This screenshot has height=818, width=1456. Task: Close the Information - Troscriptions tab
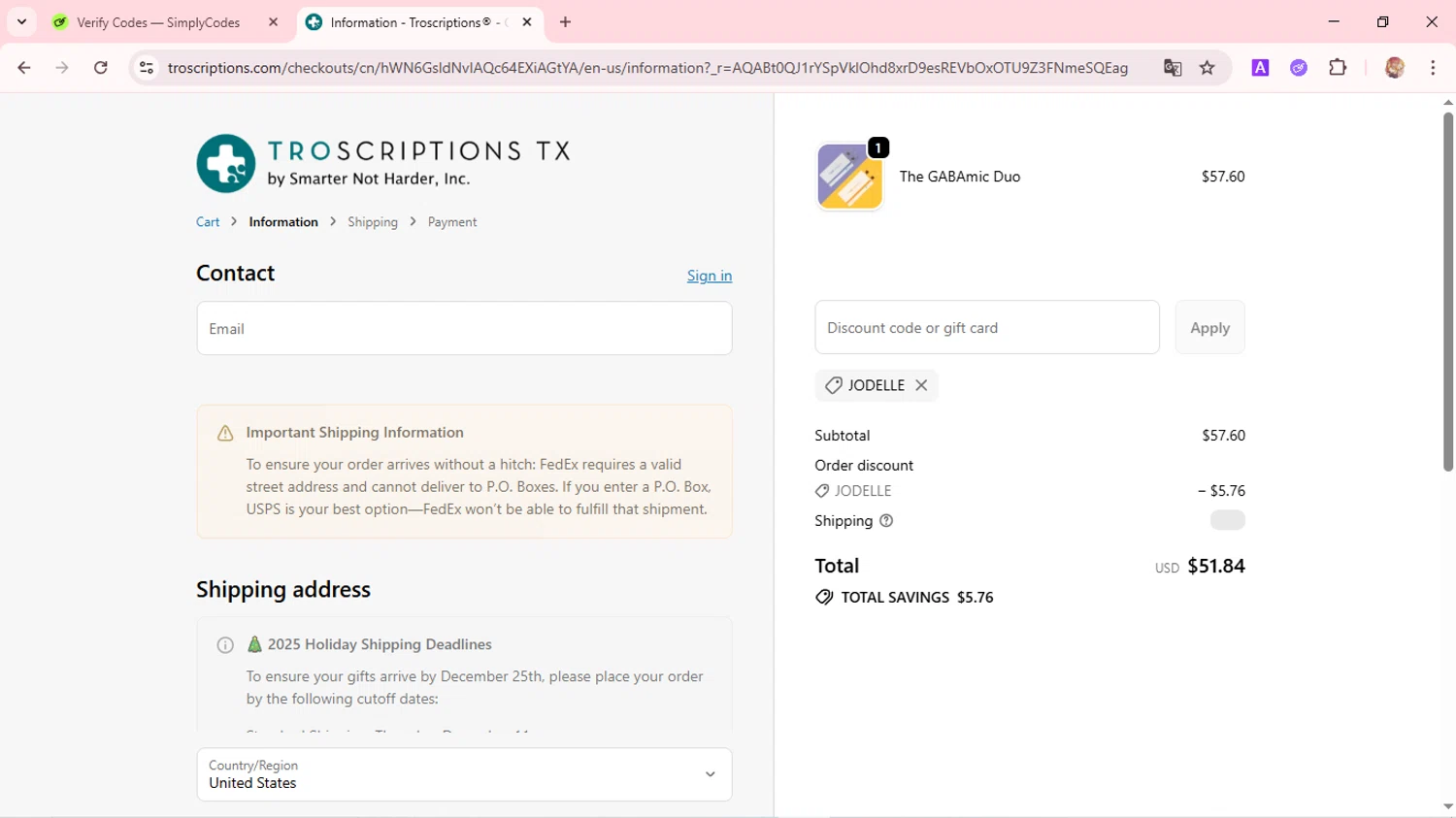pos(527,22)
